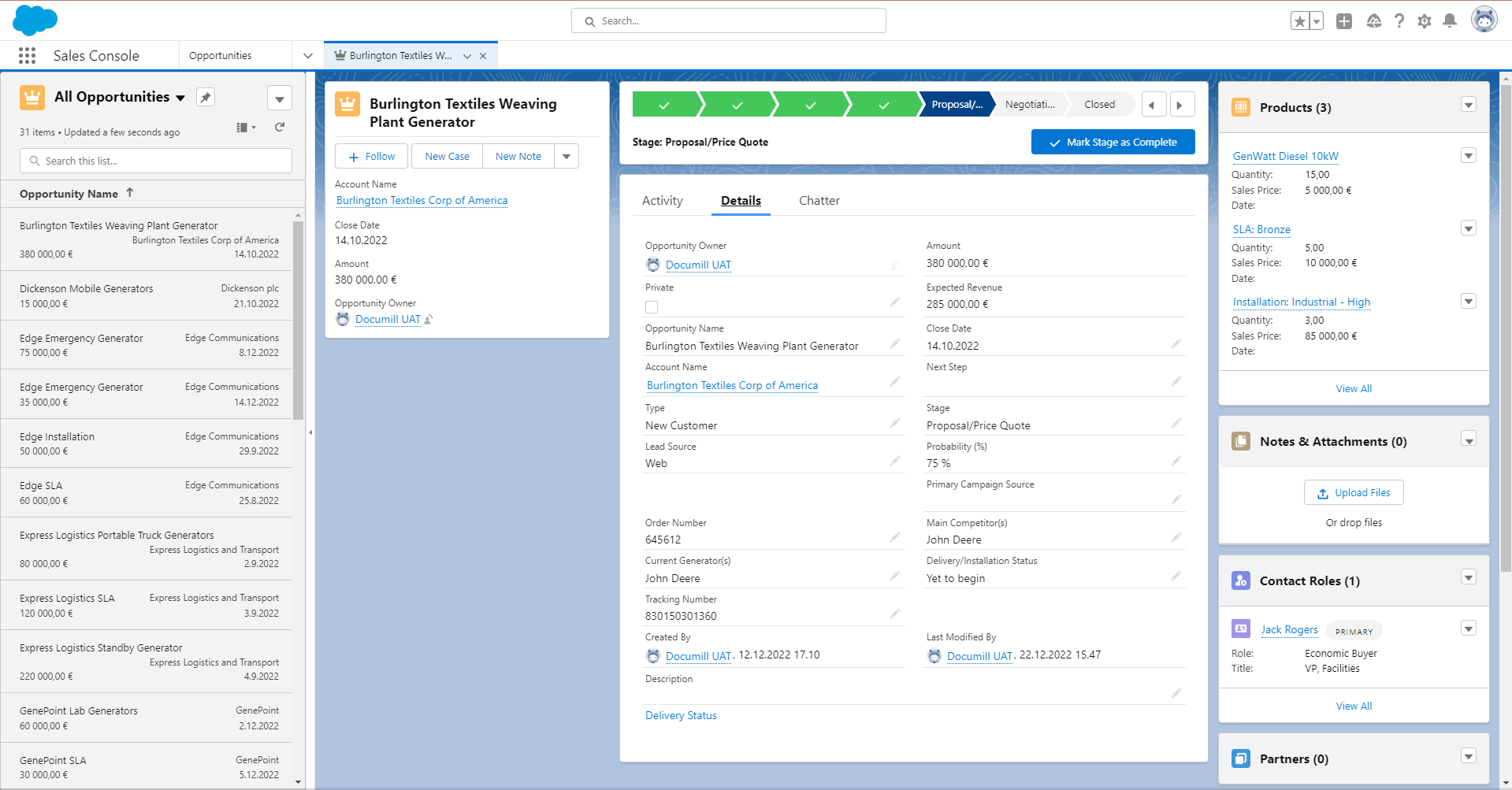The image size is (1512, 790).
Task: Toggle the Private checkbox
Action: pyautogui.click(x=652, y=307)
